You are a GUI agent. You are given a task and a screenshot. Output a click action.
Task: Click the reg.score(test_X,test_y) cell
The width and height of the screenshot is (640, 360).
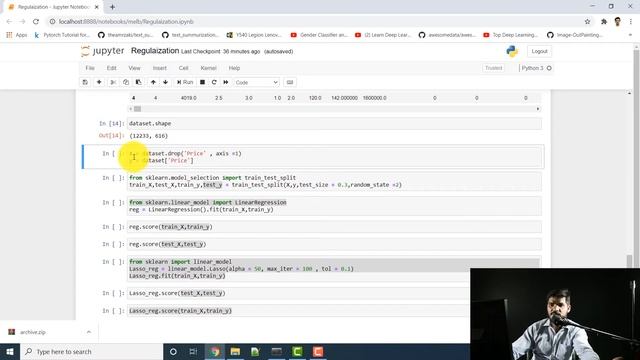click(334, 244)
